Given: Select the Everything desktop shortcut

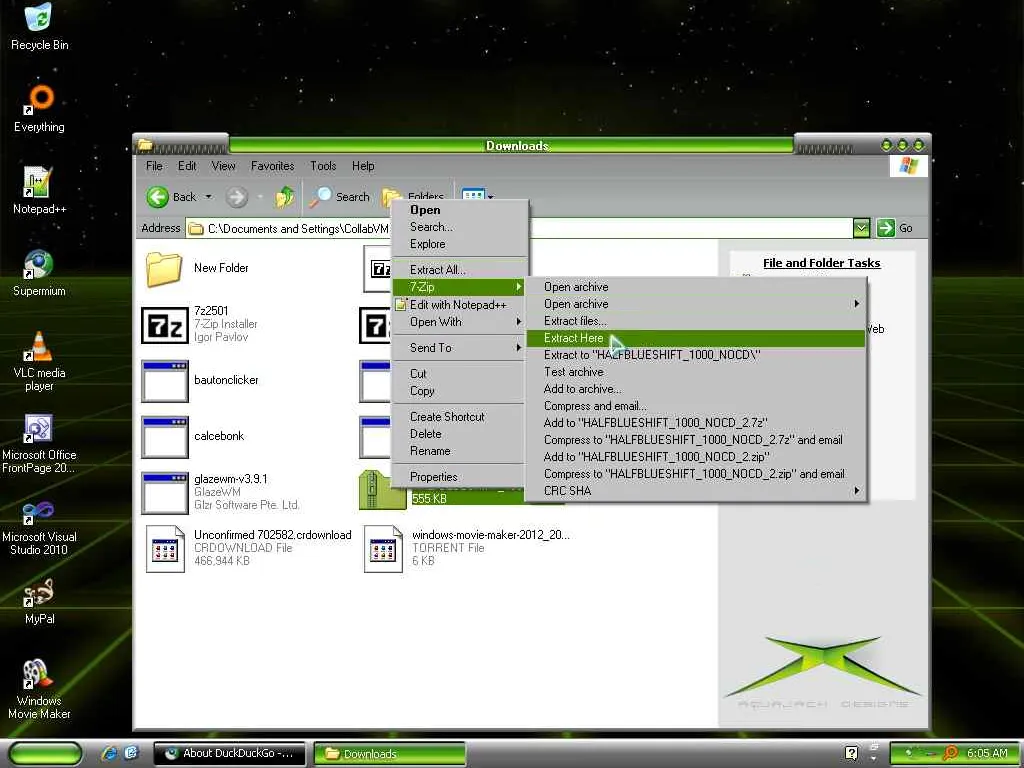Looking at the screenshot, I should pos(39,108).
